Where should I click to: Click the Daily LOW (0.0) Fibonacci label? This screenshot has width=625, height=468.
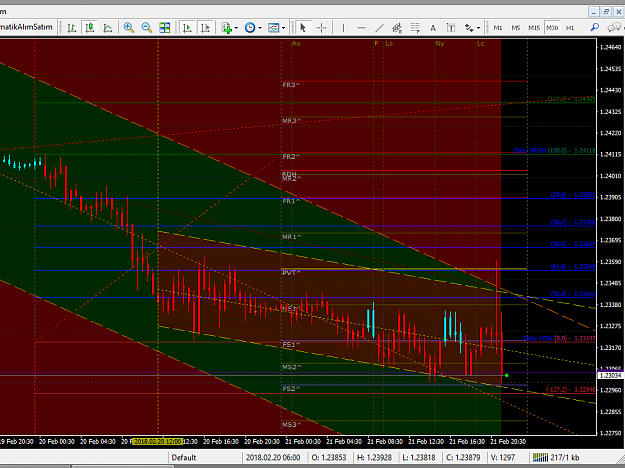click(559, 338)
